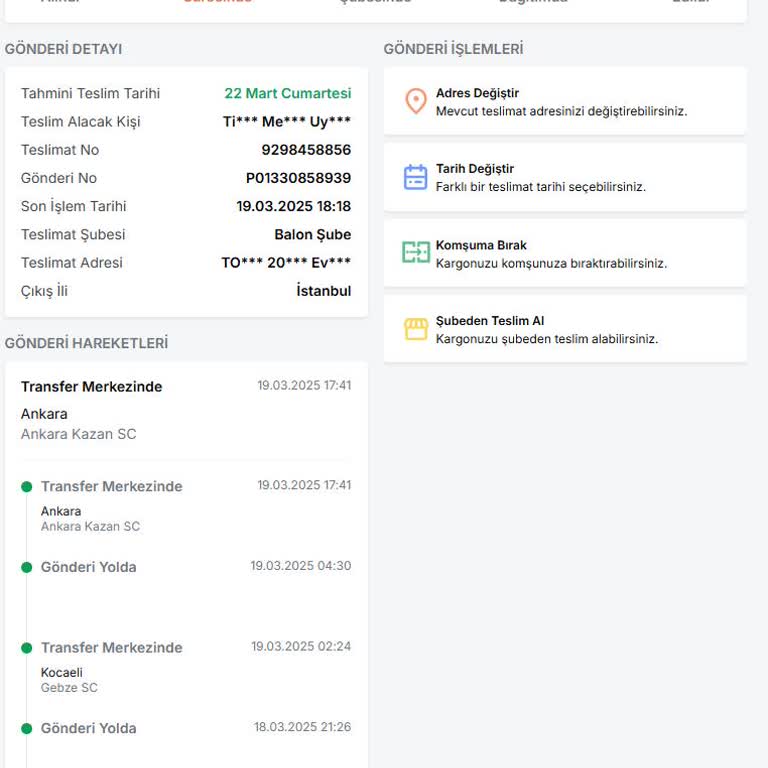Click Son İşlem Tarihi 19.03.2025 18:18
The width and height of the screenshot is (768, 768).
293,206
